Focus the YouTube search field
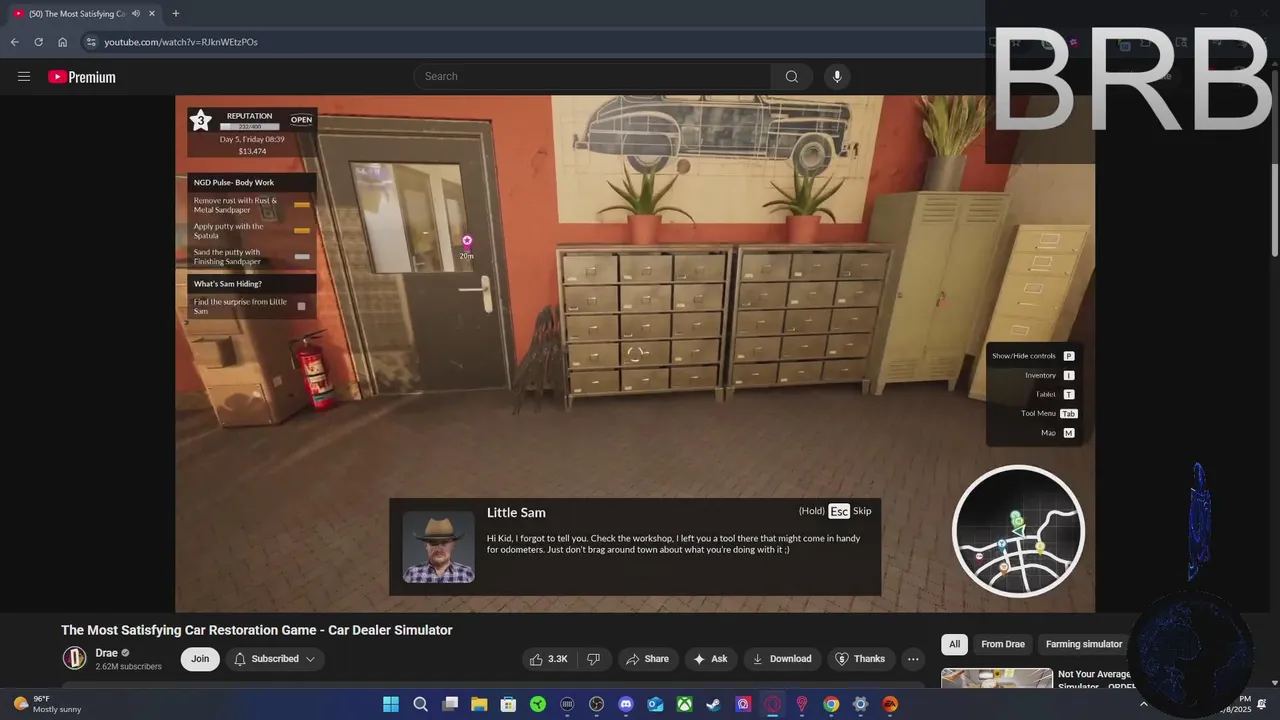Screen dimensions: 1280x720 tap(592, 77)
